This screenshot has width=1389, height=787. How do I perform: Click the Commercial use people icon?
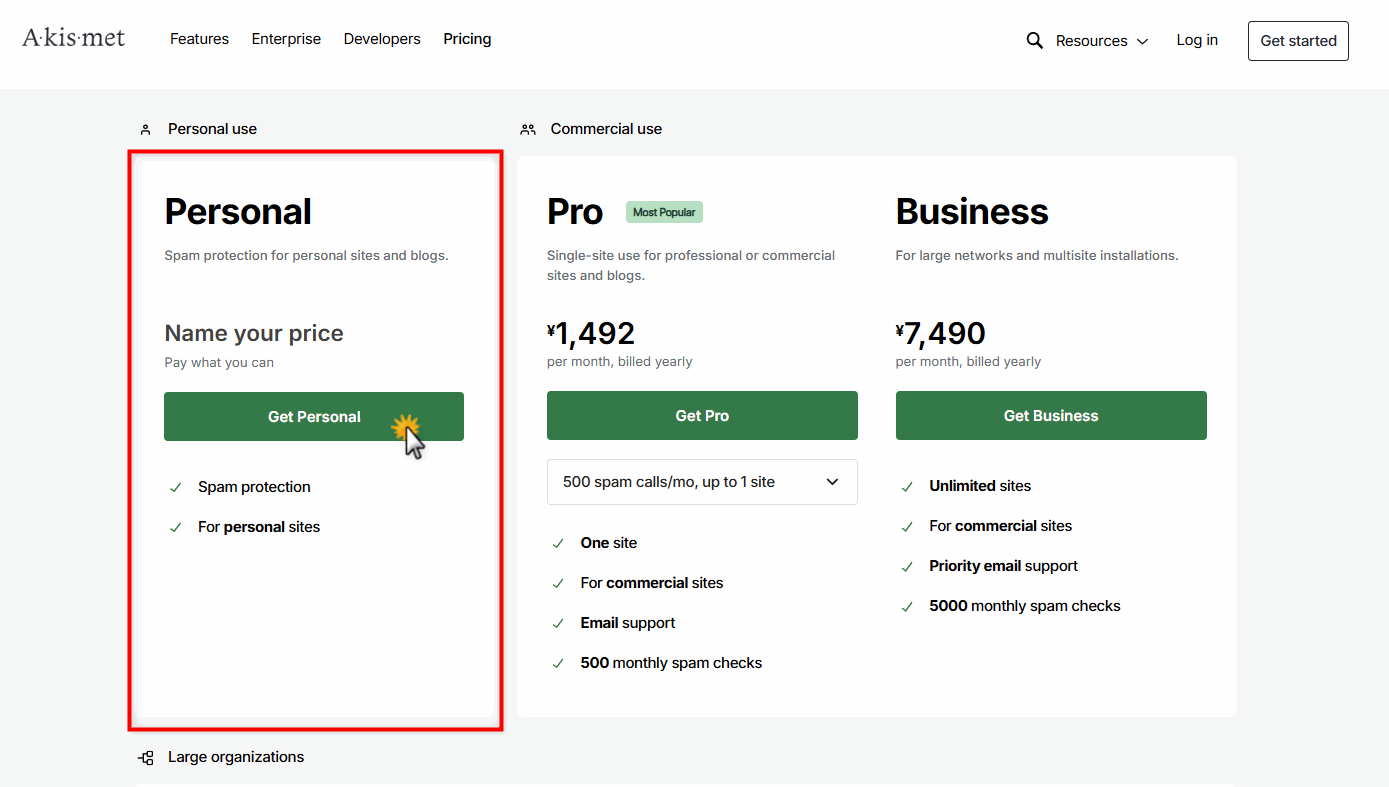528,129
